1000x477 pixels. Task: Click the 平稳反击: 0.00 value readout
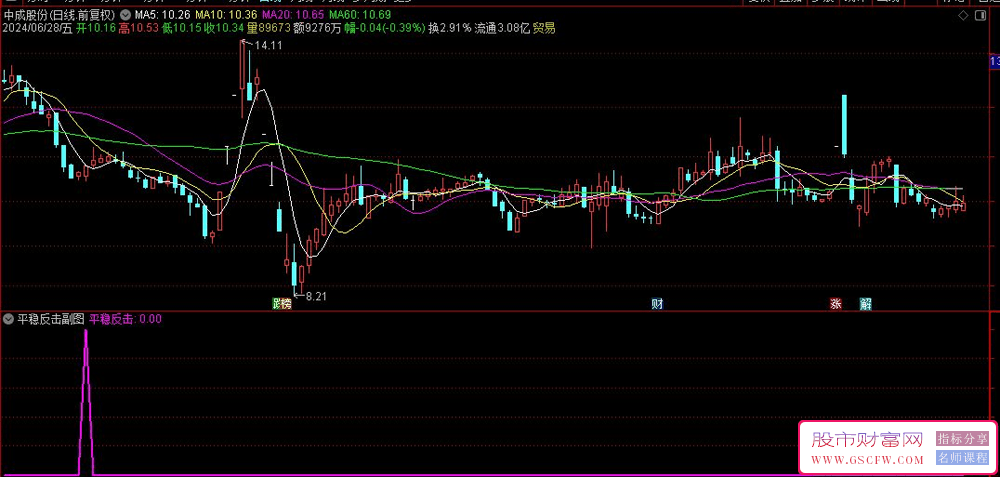coord(125,319)
